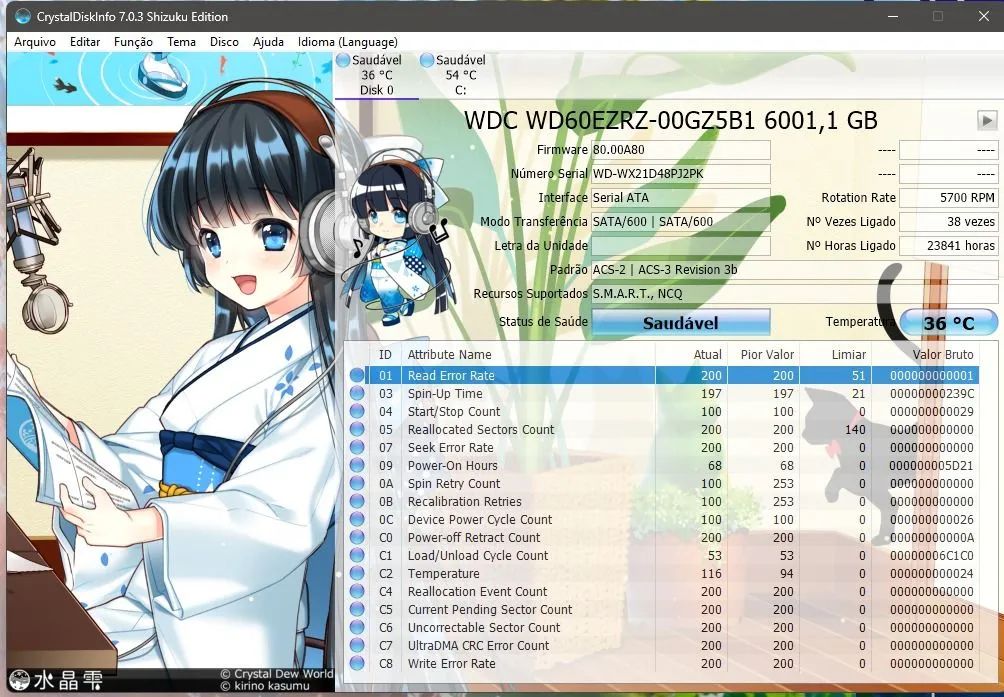
Task: Click the status orb for Start/Stop Count
Action: 357,412
